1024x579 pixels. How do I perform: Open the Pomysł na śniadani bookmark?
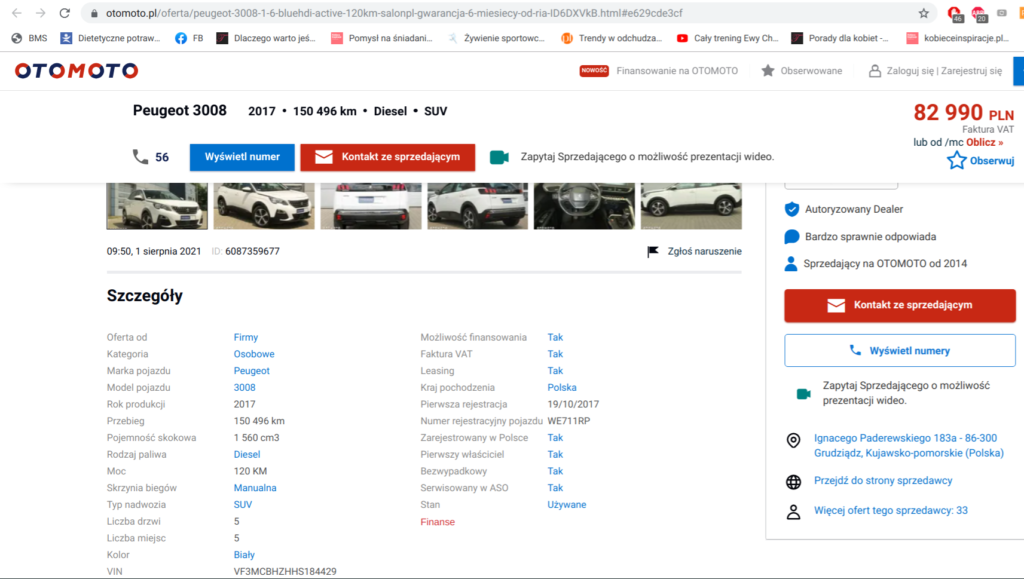click(x=381, y=39)
